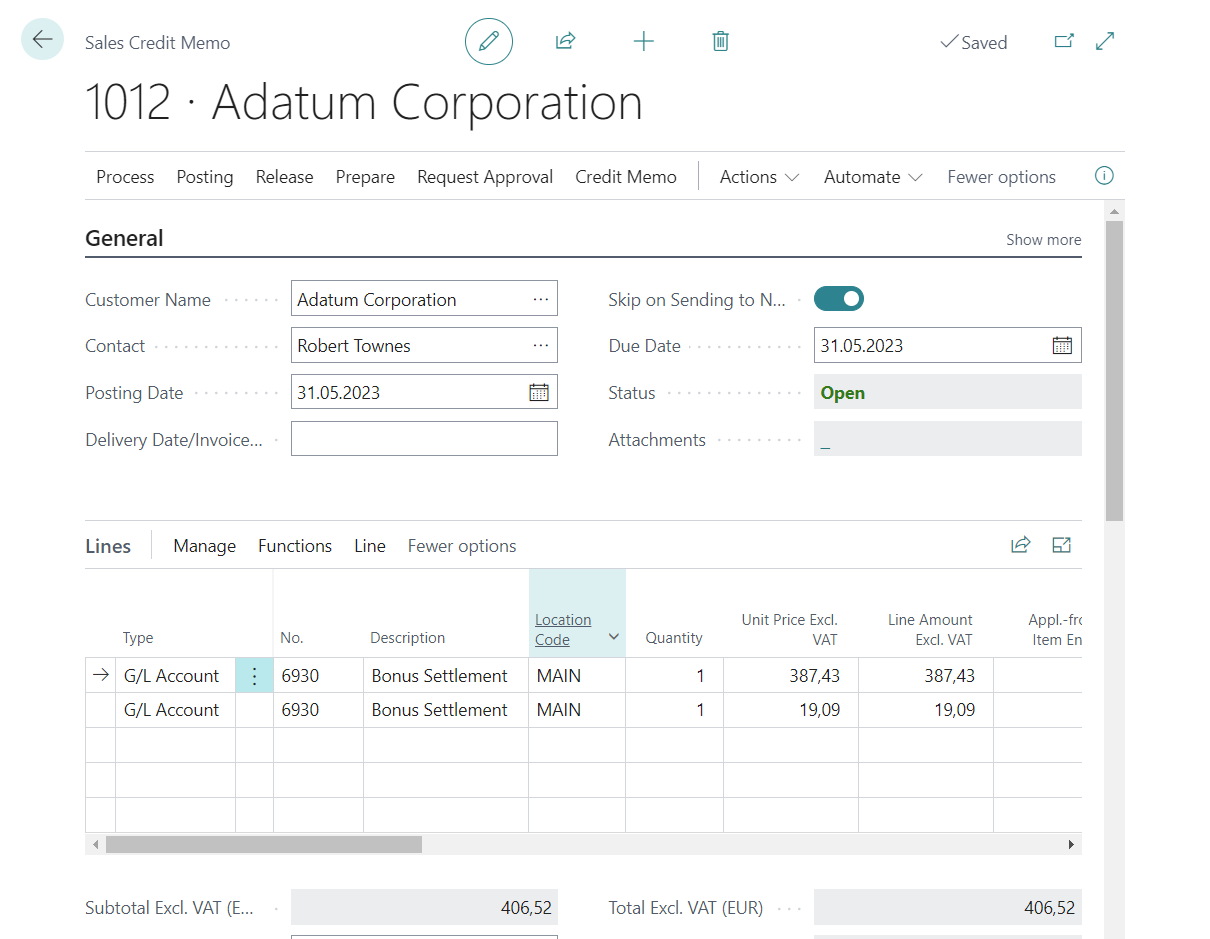
Task: Click the Delivery Date/Invoice input field
Action: click(424, 439)
